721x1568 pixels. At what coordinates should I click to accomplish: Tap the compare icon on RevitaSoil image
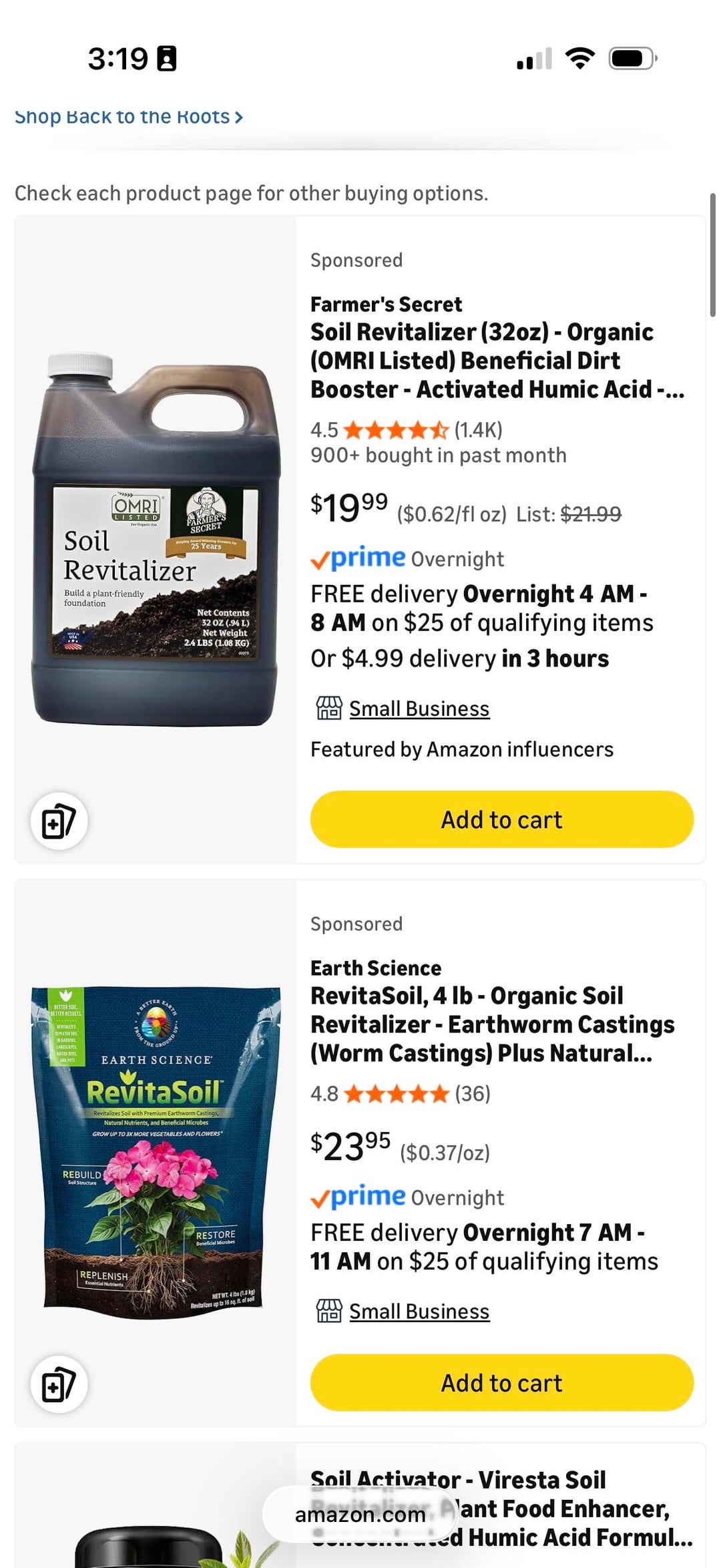coord(59,1384)
